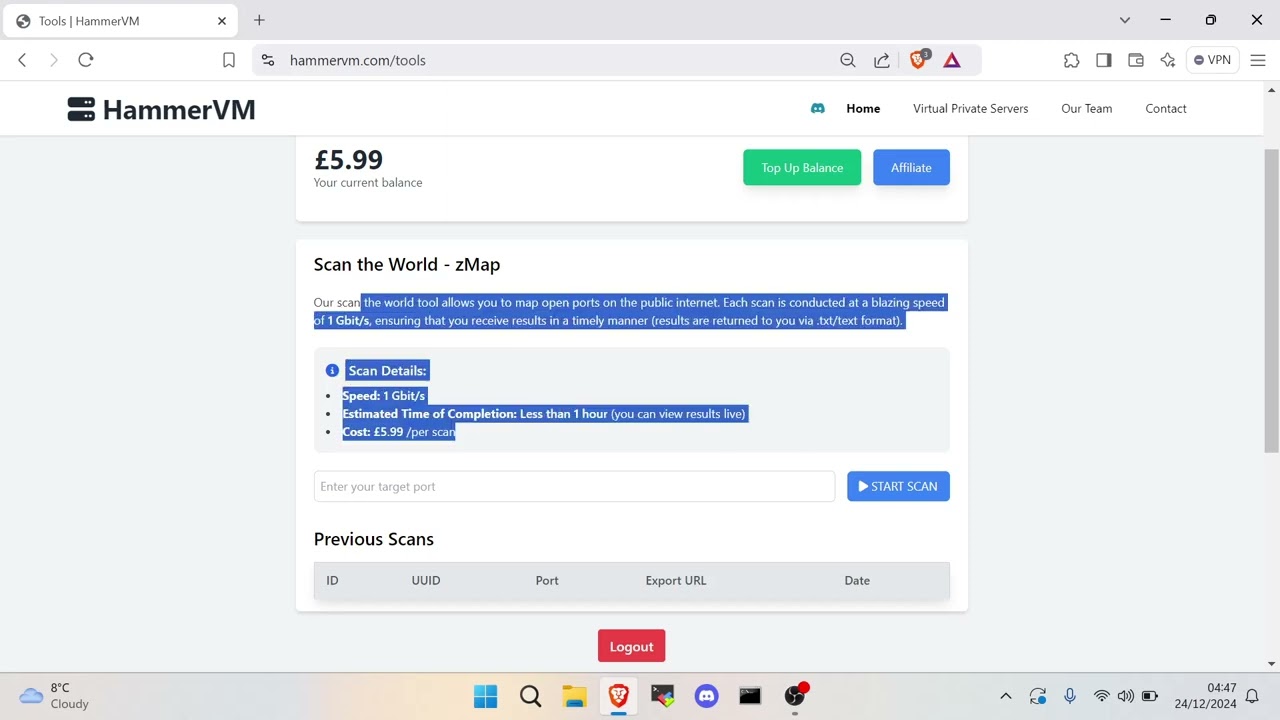Click the ID column header

coord(332,580)
